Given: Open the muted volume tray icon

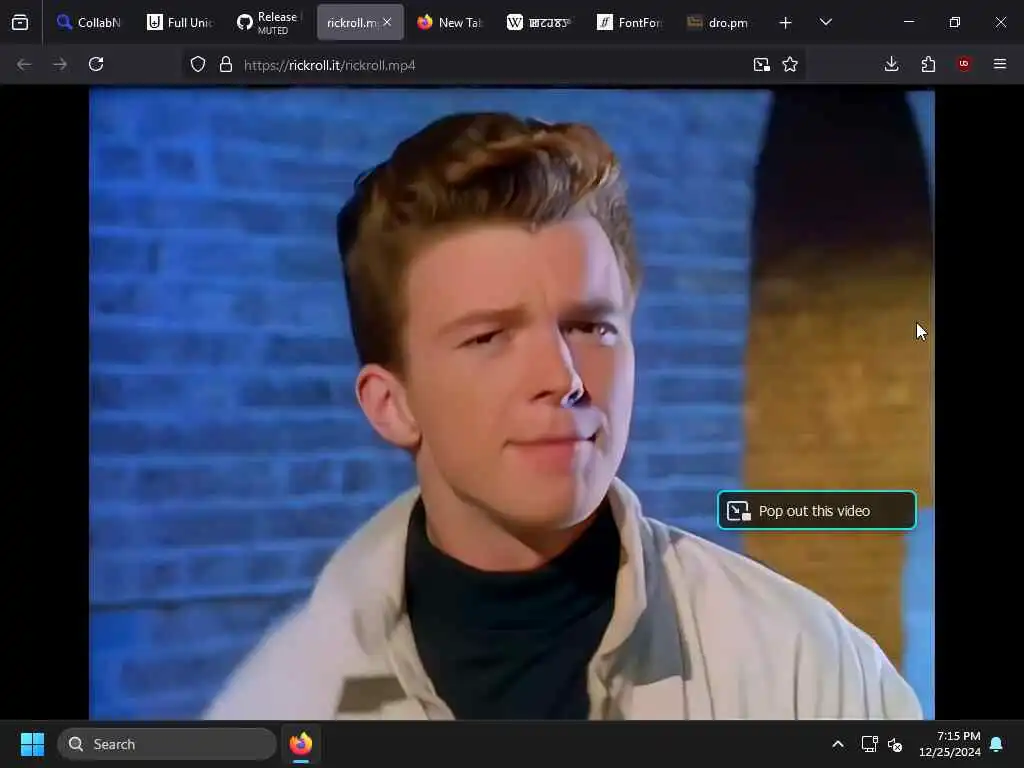Looking at the screenshot, I should pyautogui.click(x=895, y=744).
